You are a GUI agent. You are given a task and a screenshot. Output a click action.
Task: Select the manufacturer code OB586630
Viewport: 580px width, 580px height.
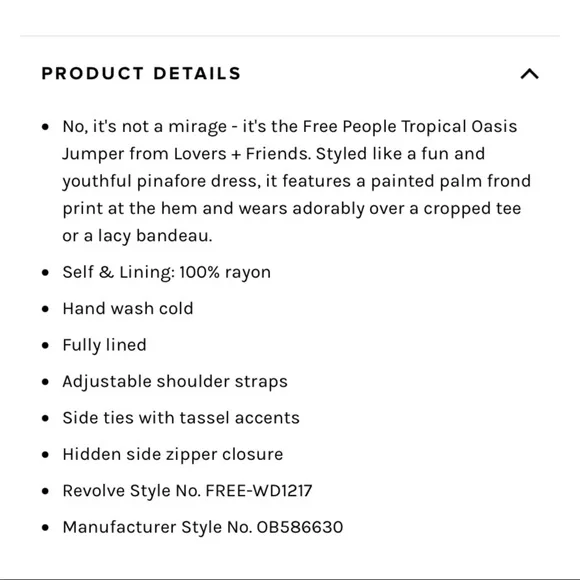click(x=300, y=527)
